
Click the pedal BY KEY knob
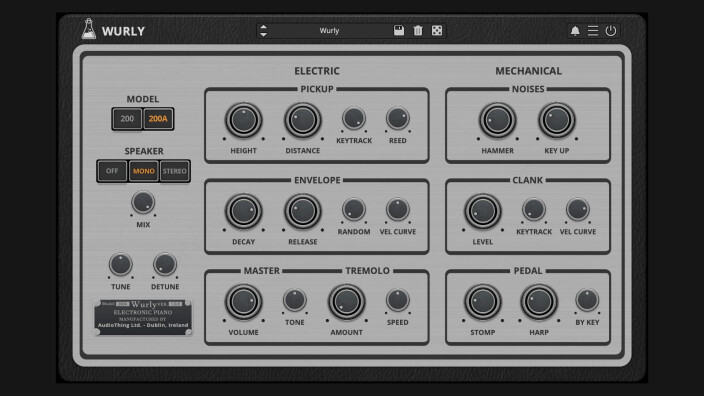[x=587, y=300]
